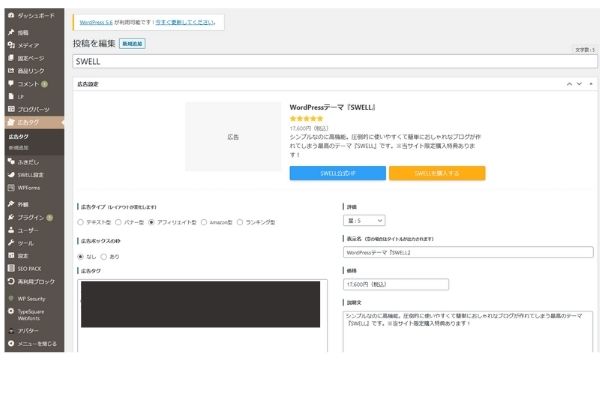600x400 pixels.
Task: Click the blue SWELL official site button
Action: (338, 173)
